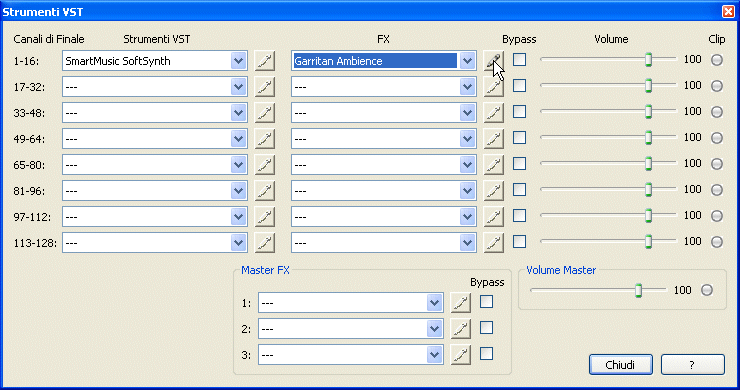Click edit pencil for channels 17-32 VST instrument
This screenshot has height=390, width=740.
pyautogui.click(x=265, y=87)
